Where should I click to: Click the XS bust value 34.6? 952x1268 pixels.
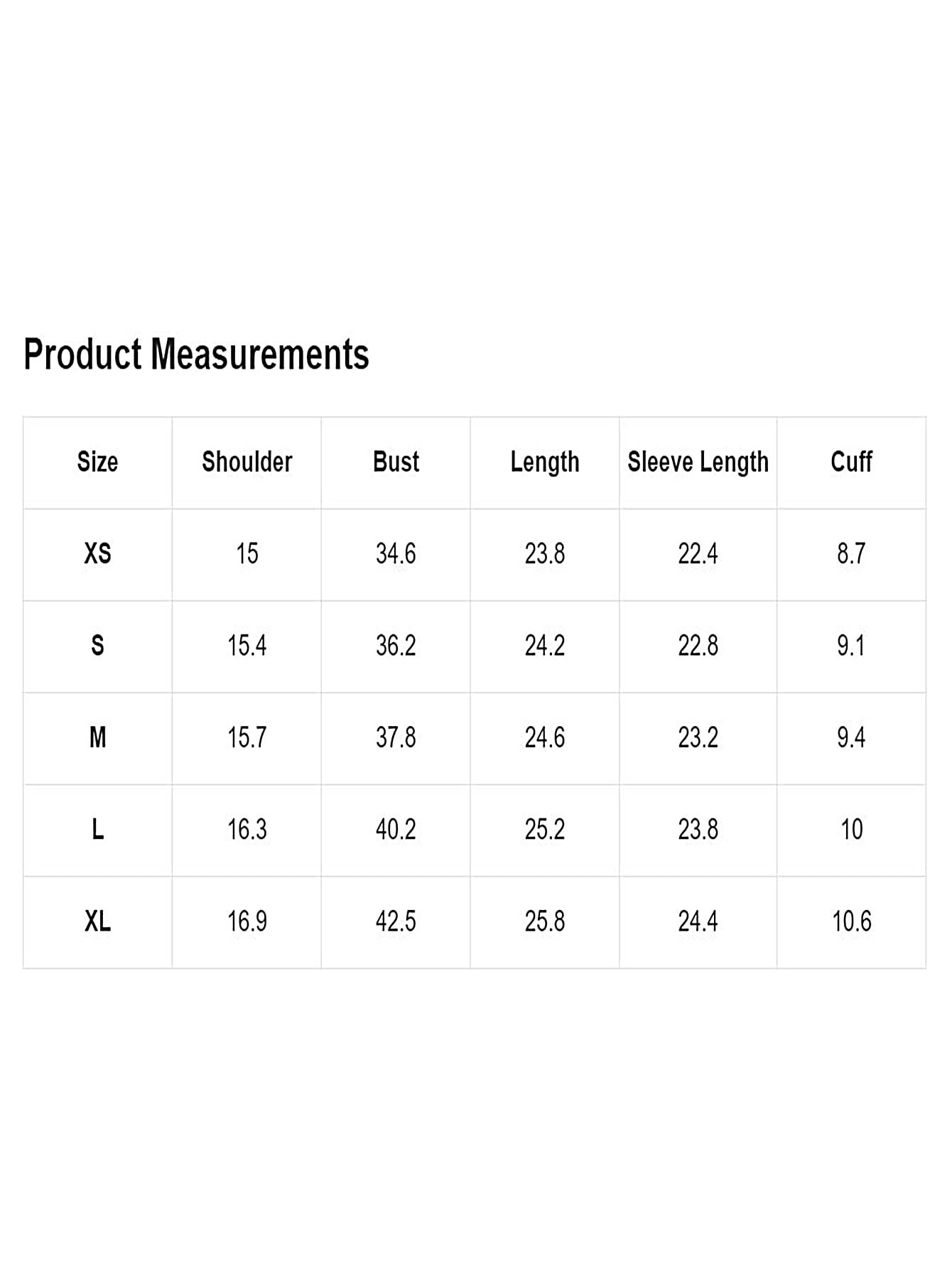click(396, 554)
